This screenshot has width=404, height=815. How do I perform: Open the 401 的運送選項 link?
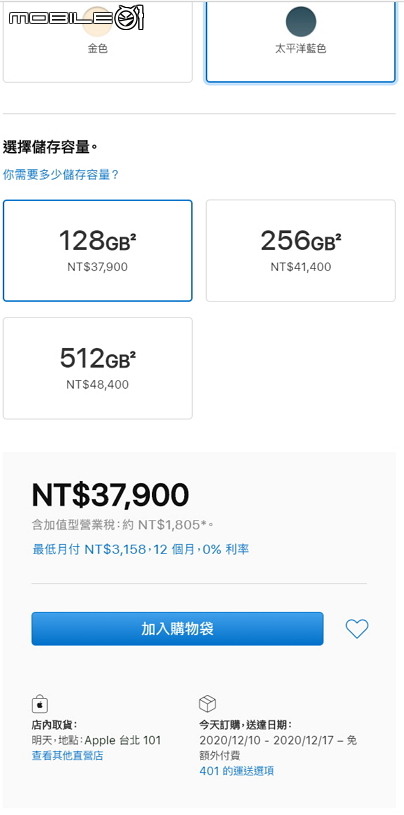pos(237,771)
